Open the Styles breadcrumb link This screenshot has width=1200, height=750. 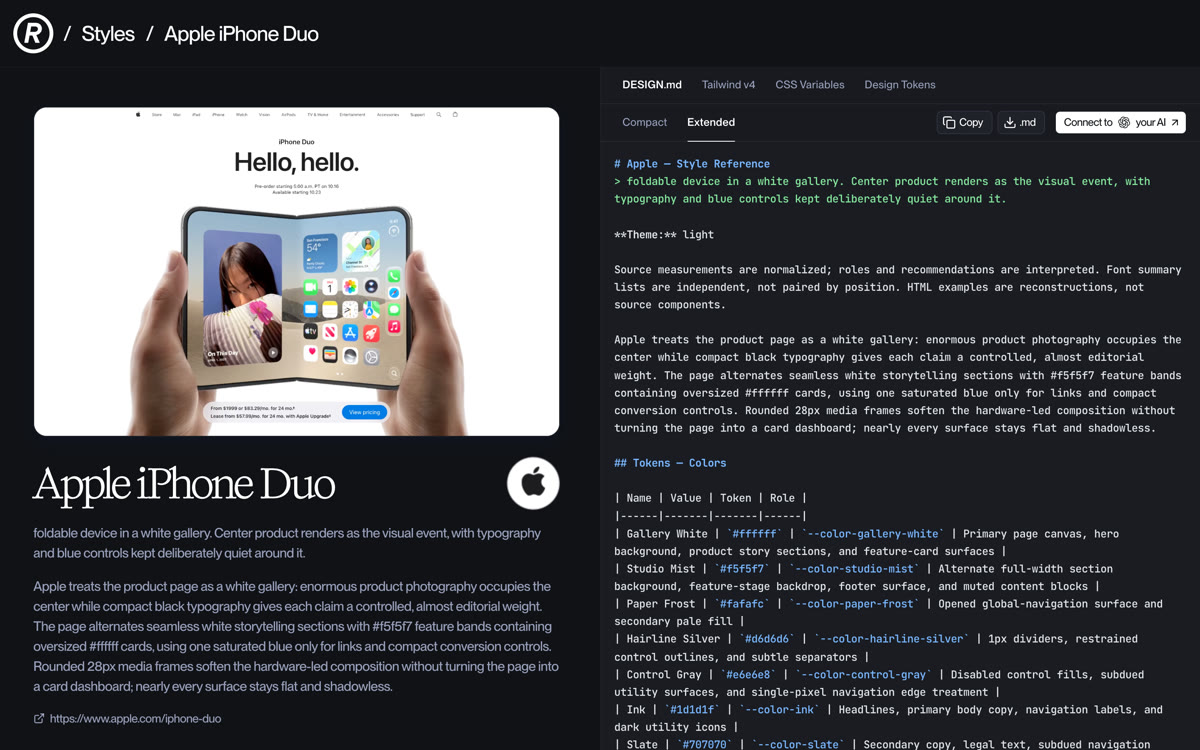coord(108,34)
